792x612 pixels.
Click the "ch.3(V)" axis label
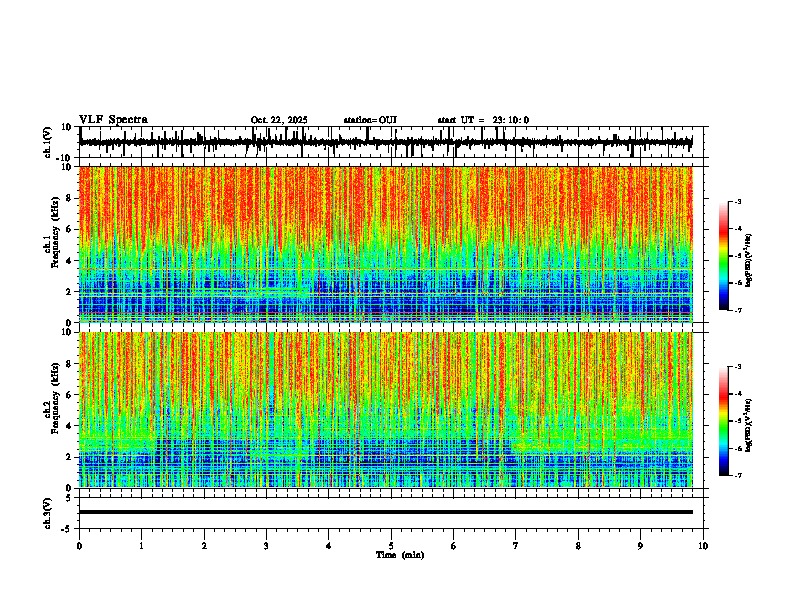click(x=47, y=513)
